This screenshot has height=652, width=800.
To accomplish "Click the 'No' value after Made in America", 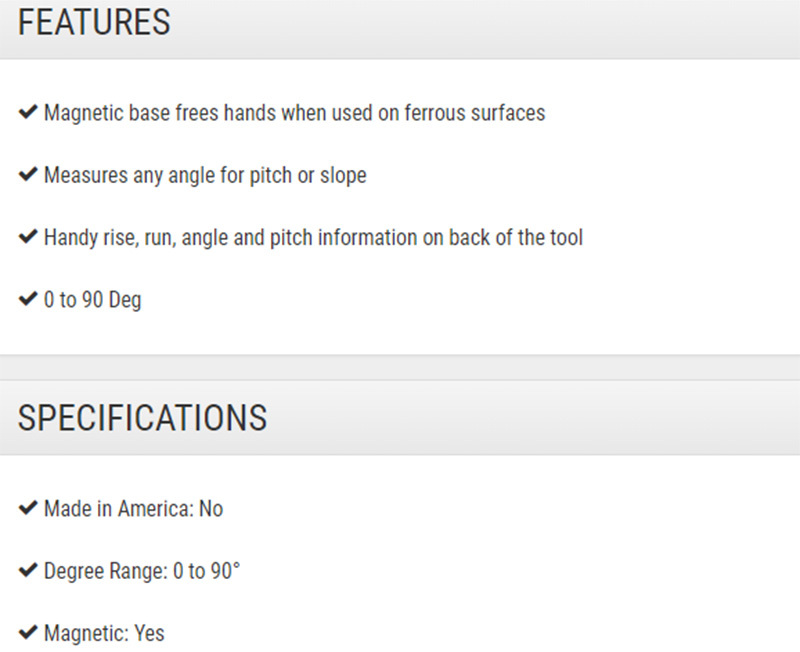I will coord(211,509).
